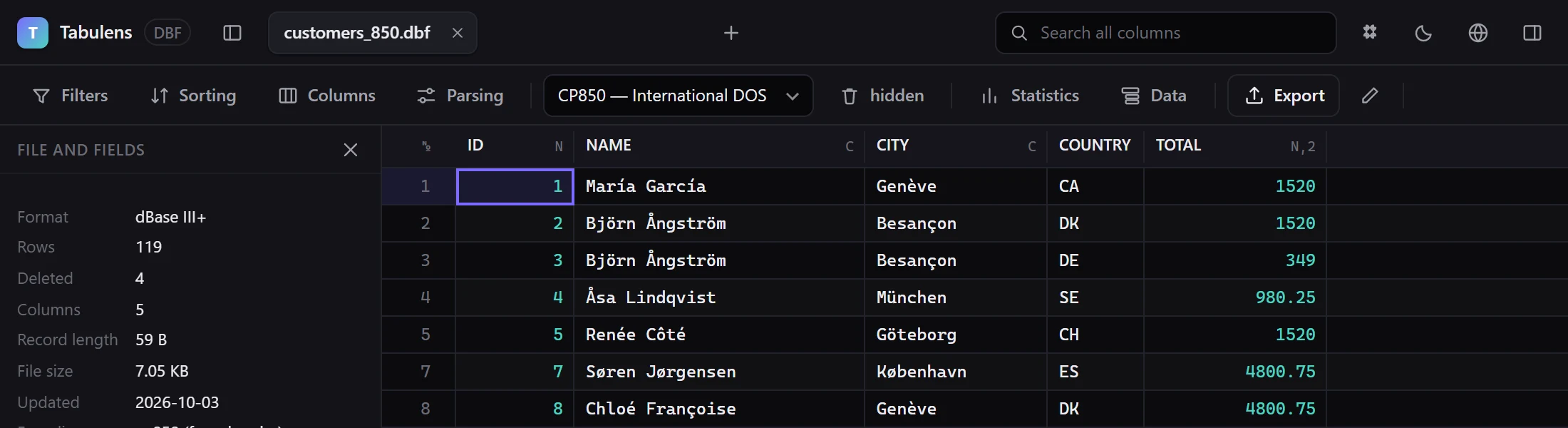
Task: Select the SE country cell
Action: coord(1096,297)
